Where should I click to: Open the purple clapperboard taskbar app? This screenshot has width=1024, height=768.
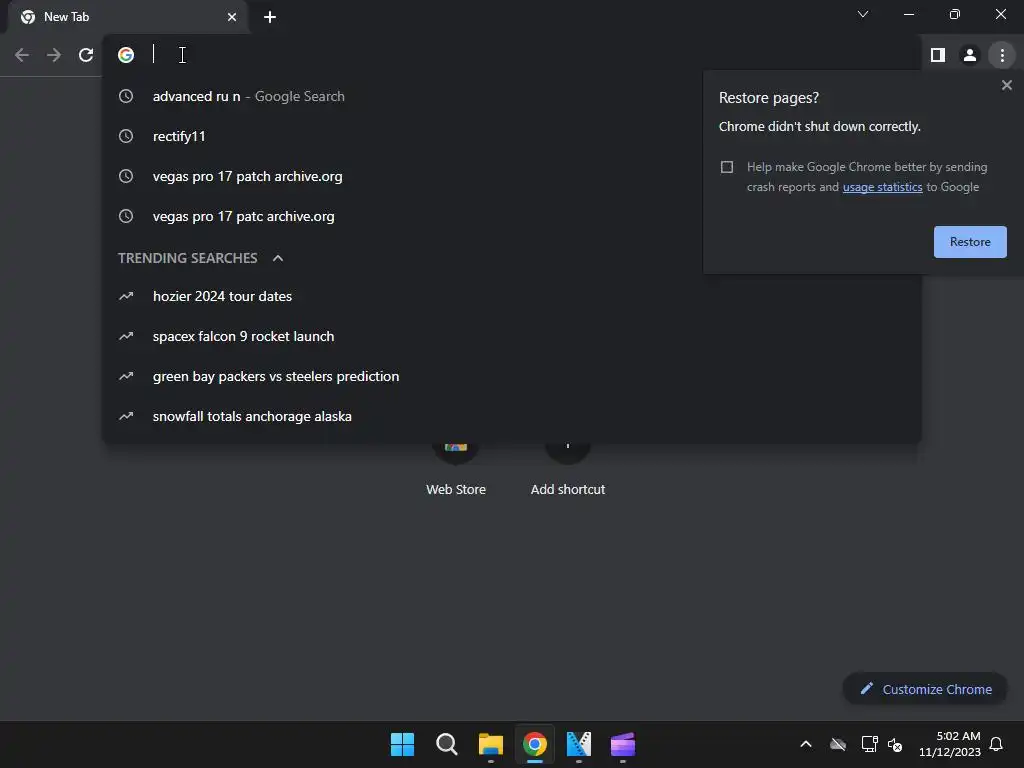coord(622,744)
